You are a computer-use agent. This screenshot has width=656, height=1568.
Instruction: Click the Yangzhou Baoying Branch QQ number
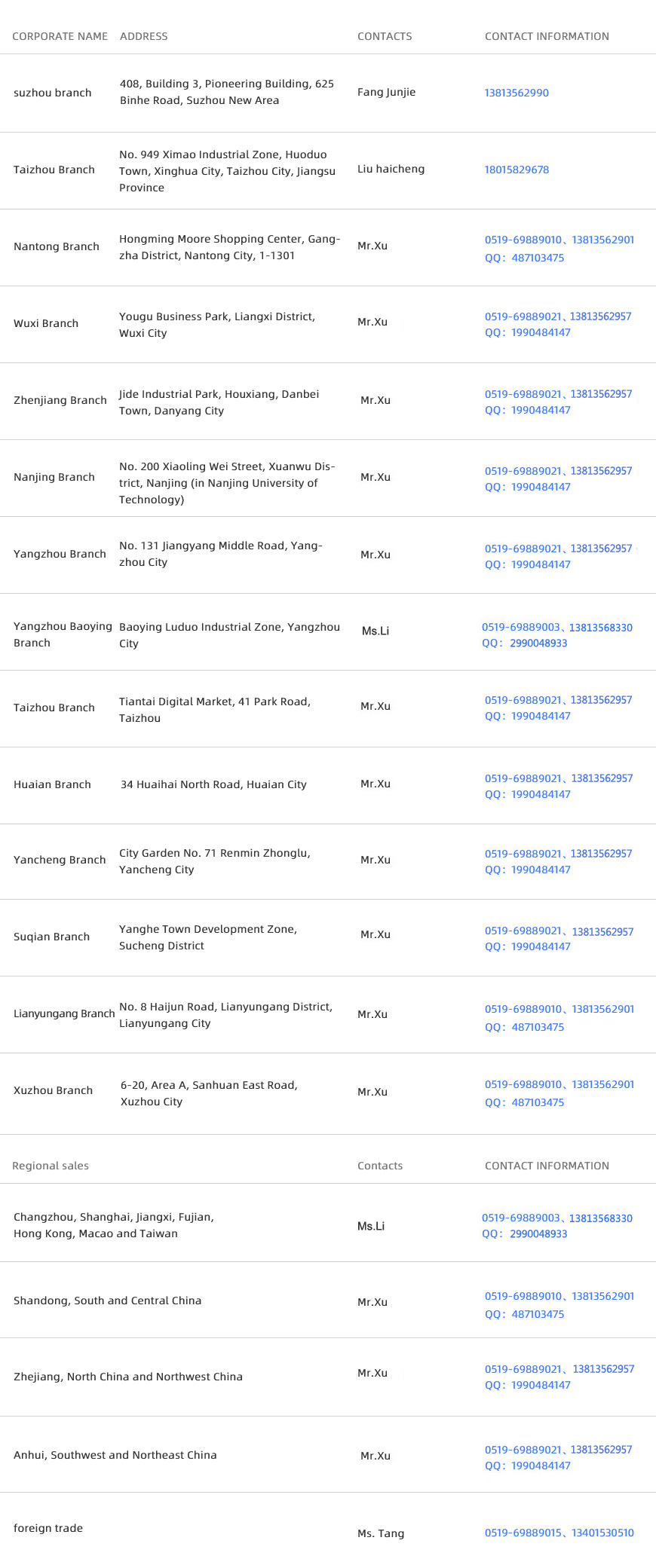pos(524,643)
